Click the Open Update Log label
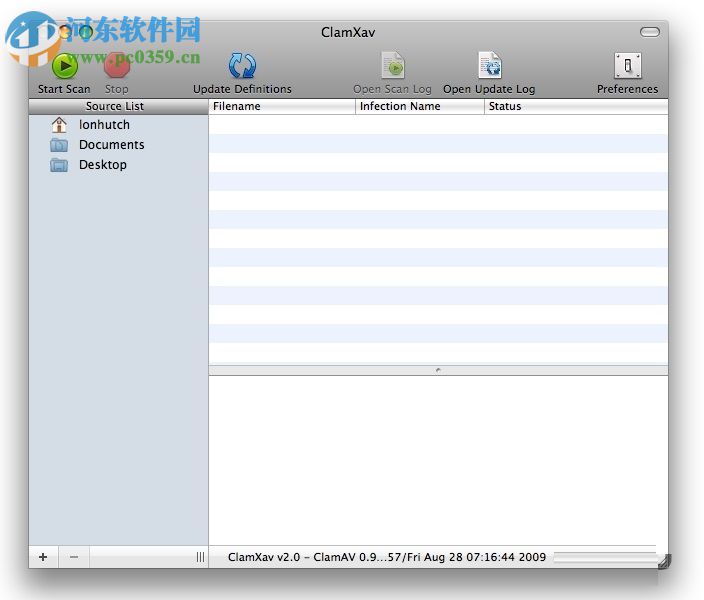The width and height of the screenshot is (704, 600). [489, 89]
